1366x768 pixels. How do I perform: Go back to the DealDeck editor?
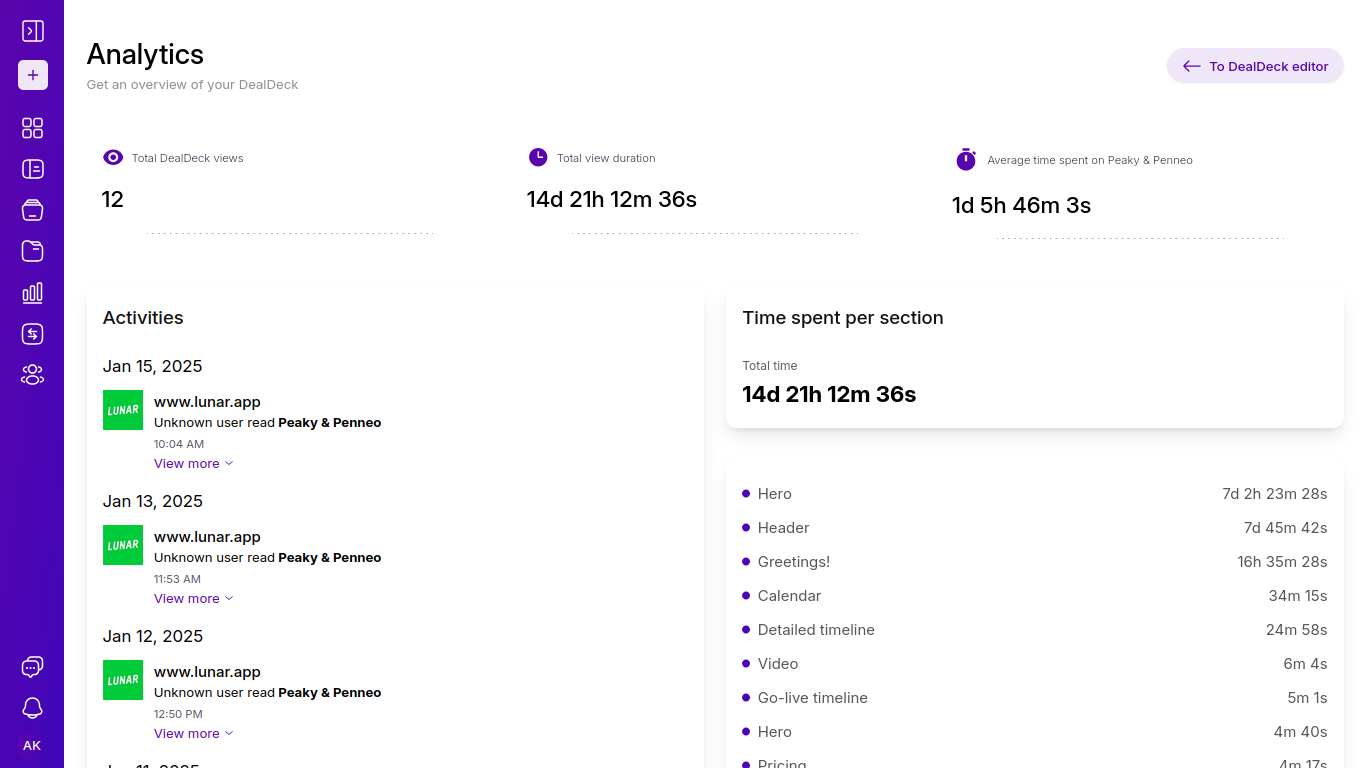click(1255, 65)
